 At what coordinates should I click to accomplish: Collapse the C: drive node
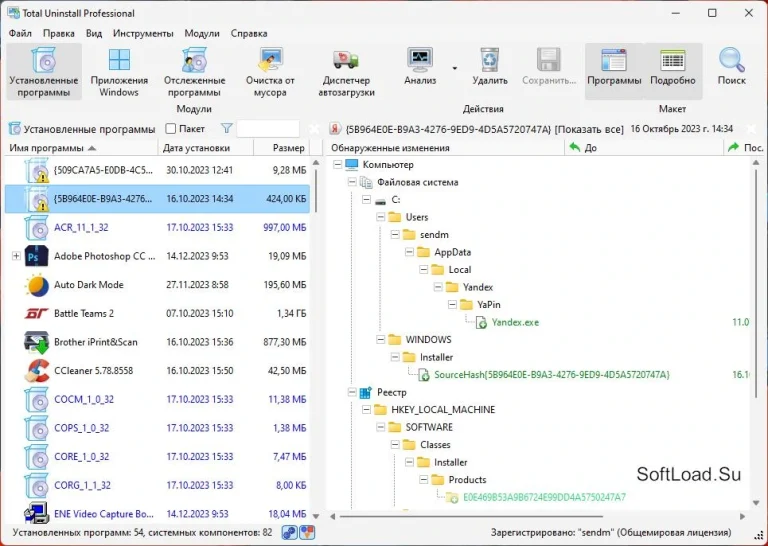[x=366, y=200]
